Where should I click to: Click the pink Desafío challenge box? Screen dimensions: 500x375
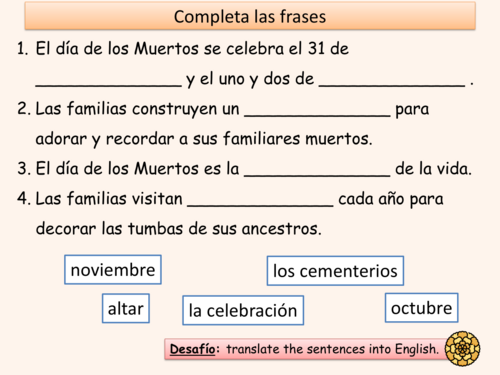tap(307, 349)
